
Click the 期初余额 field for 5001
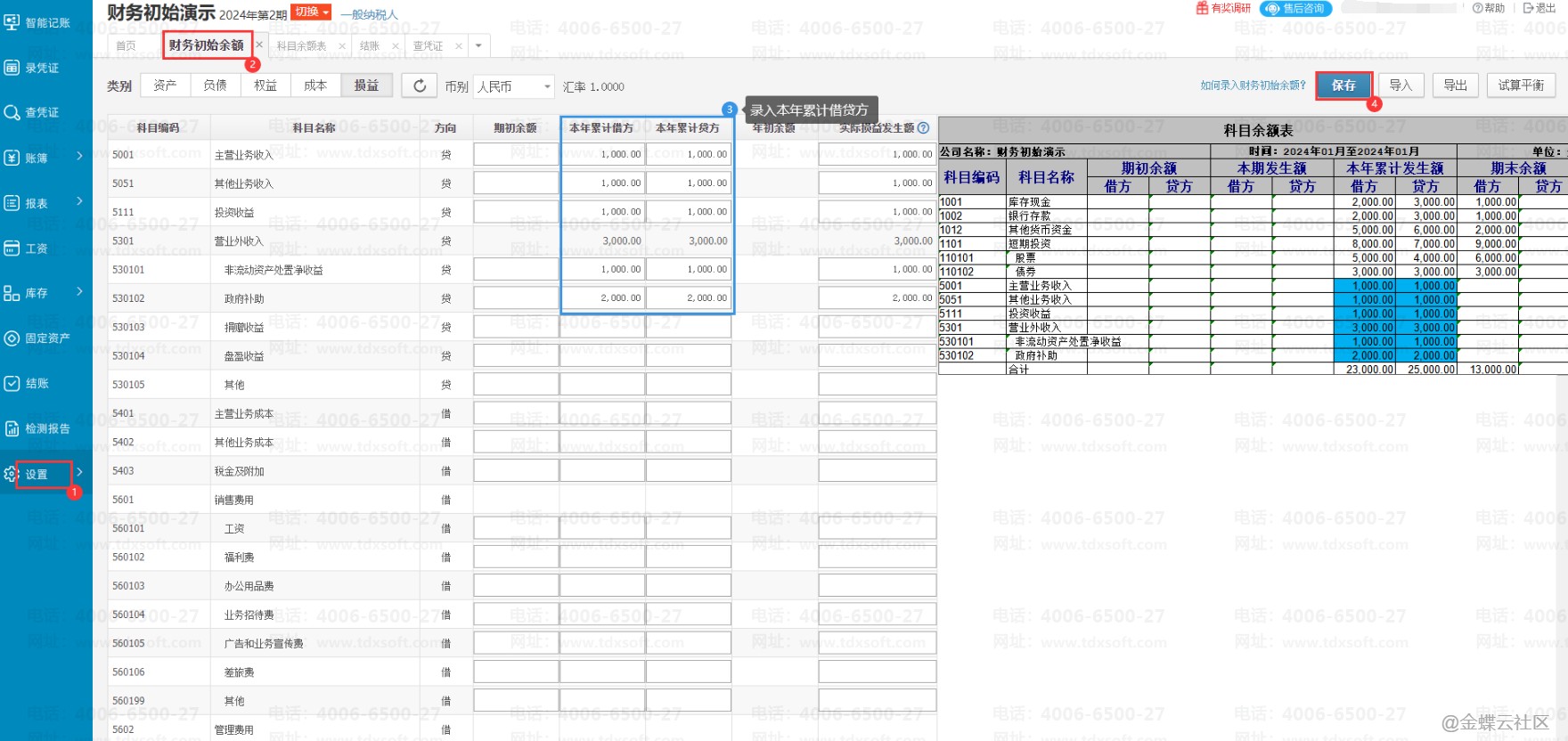(x=516, y=154)
